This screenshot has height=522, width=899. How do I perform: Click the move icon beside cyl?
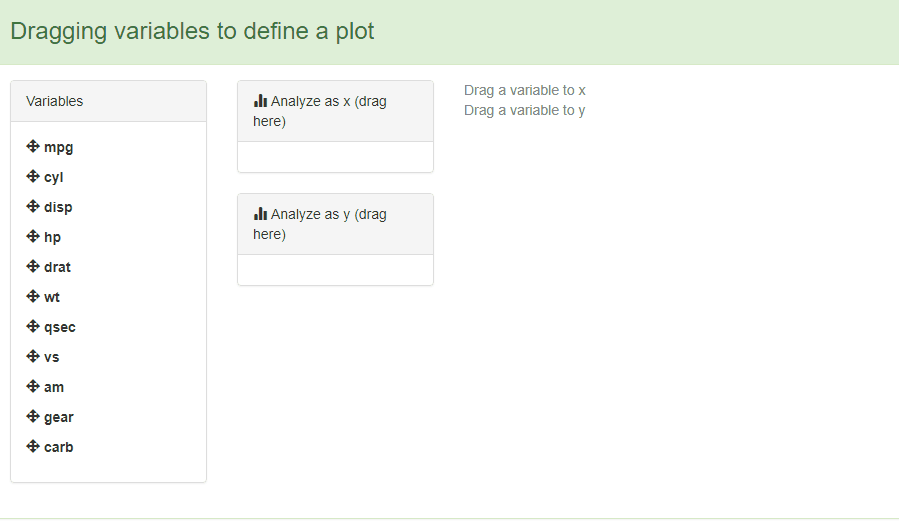tap(33, 177)
